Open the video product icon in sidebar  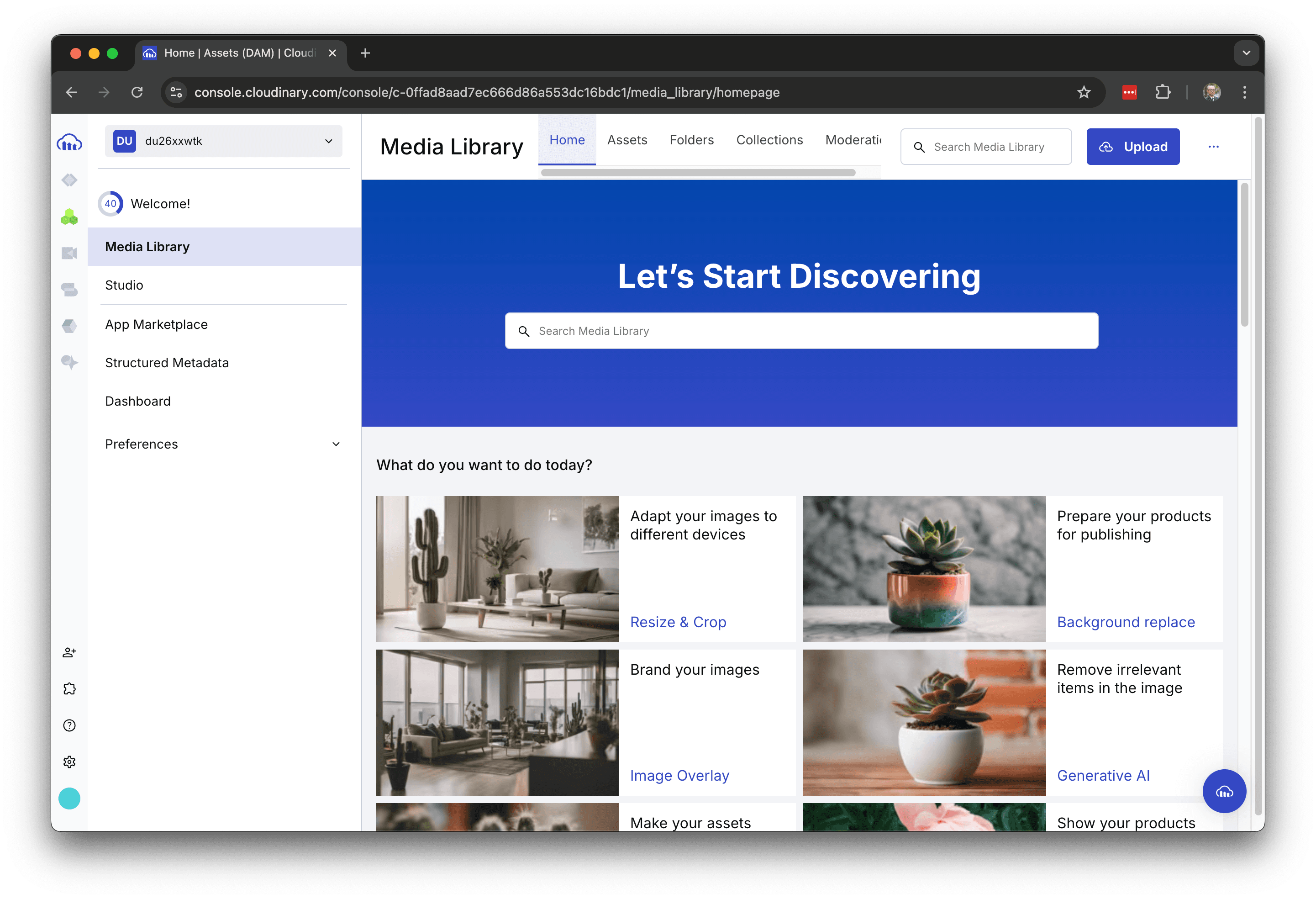point(69,253)
